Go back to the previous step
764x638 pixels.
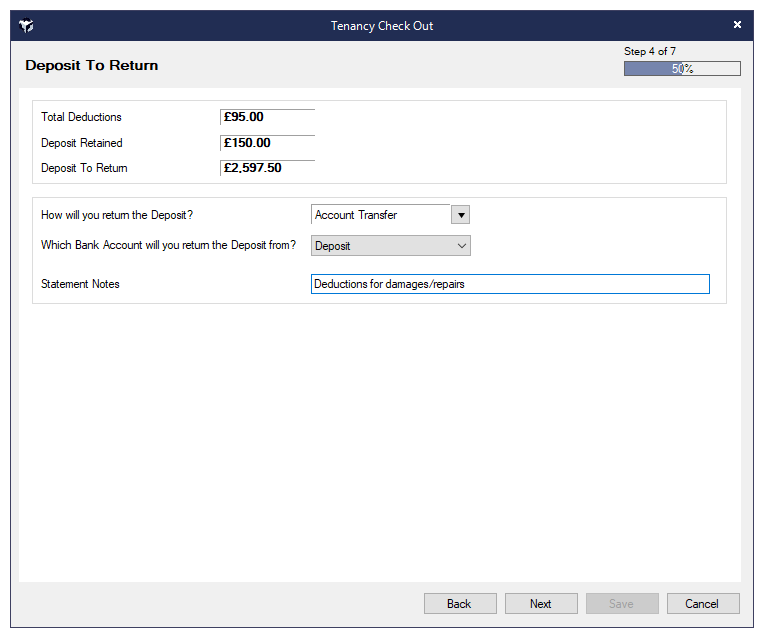(x=460, y=604)
